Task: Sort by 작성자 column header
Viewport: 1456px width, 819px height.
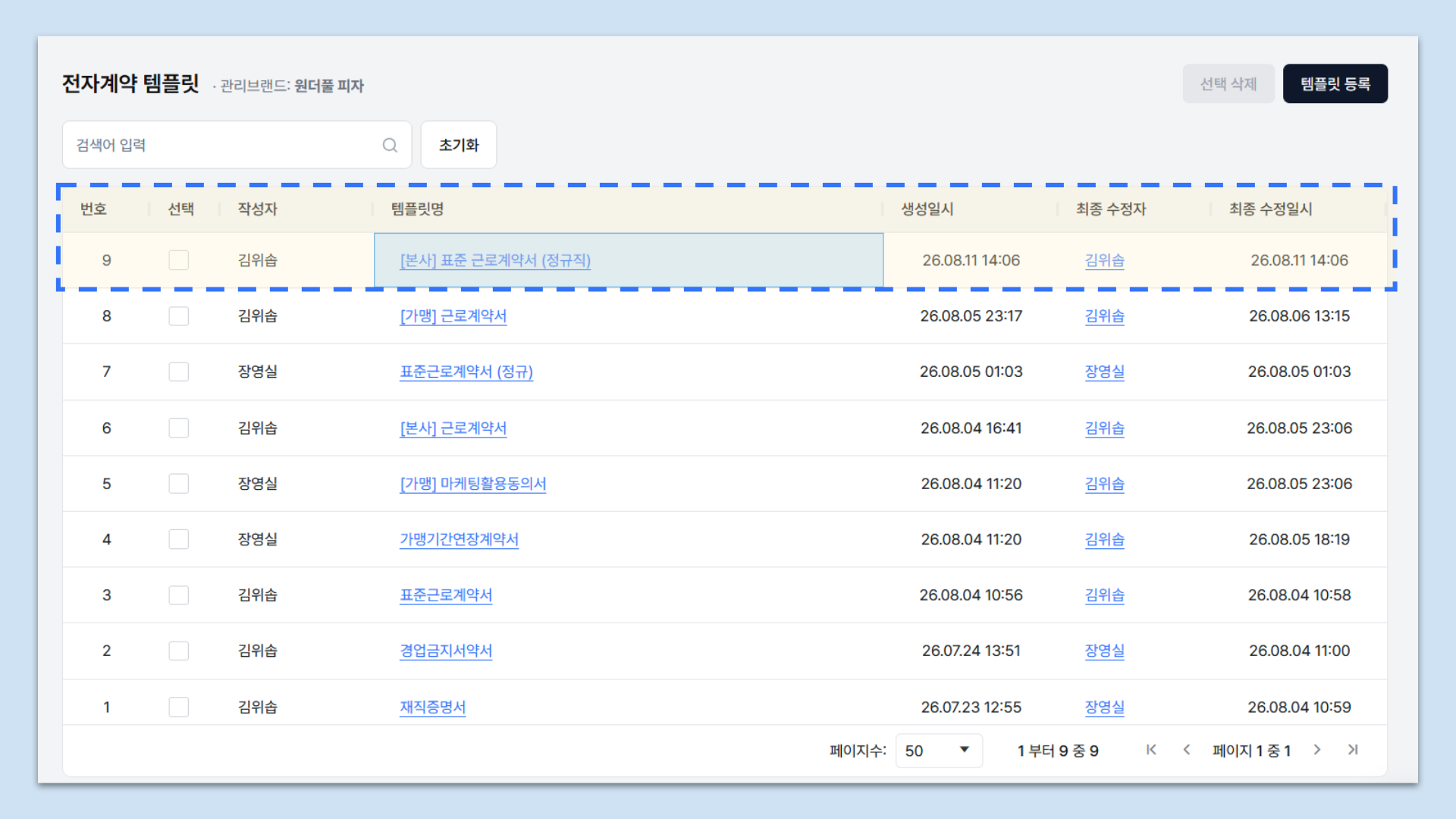Action: [258, 209]
